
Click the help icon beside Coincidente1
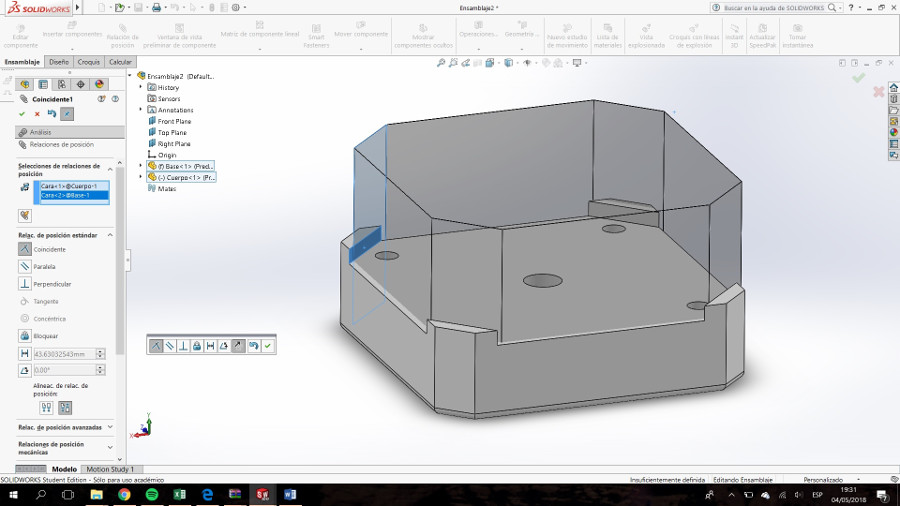pos(115,99)
